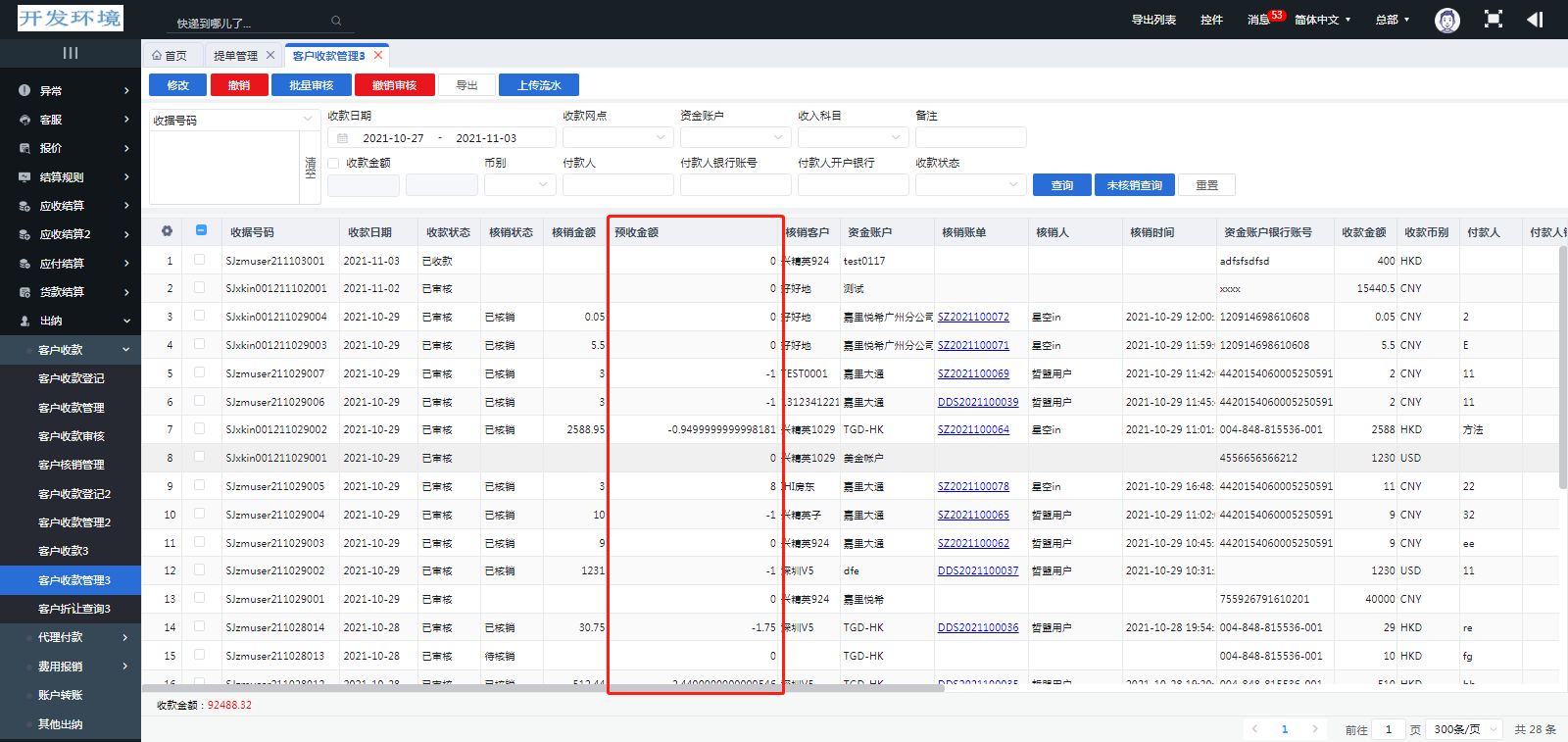Open the user avatar menu
Viewport: 1568px width, 742px height.
[1446, 20]
